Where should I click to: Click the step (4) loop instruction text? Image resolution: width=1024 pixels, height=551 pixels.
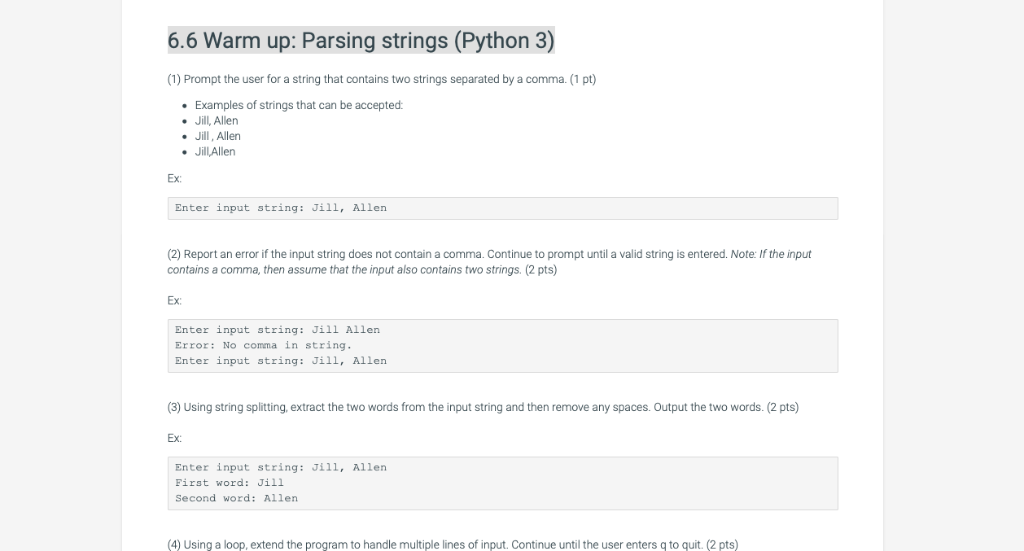point(452,544)
